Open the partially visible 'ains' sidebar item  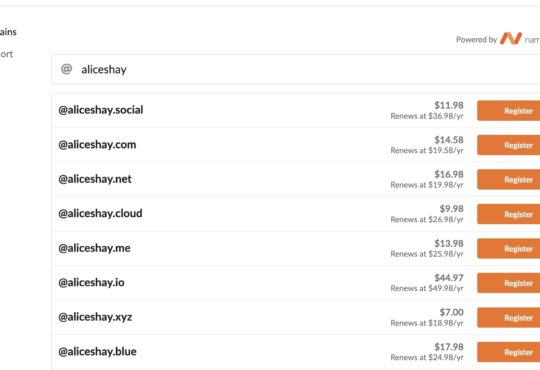click(8, 32)
